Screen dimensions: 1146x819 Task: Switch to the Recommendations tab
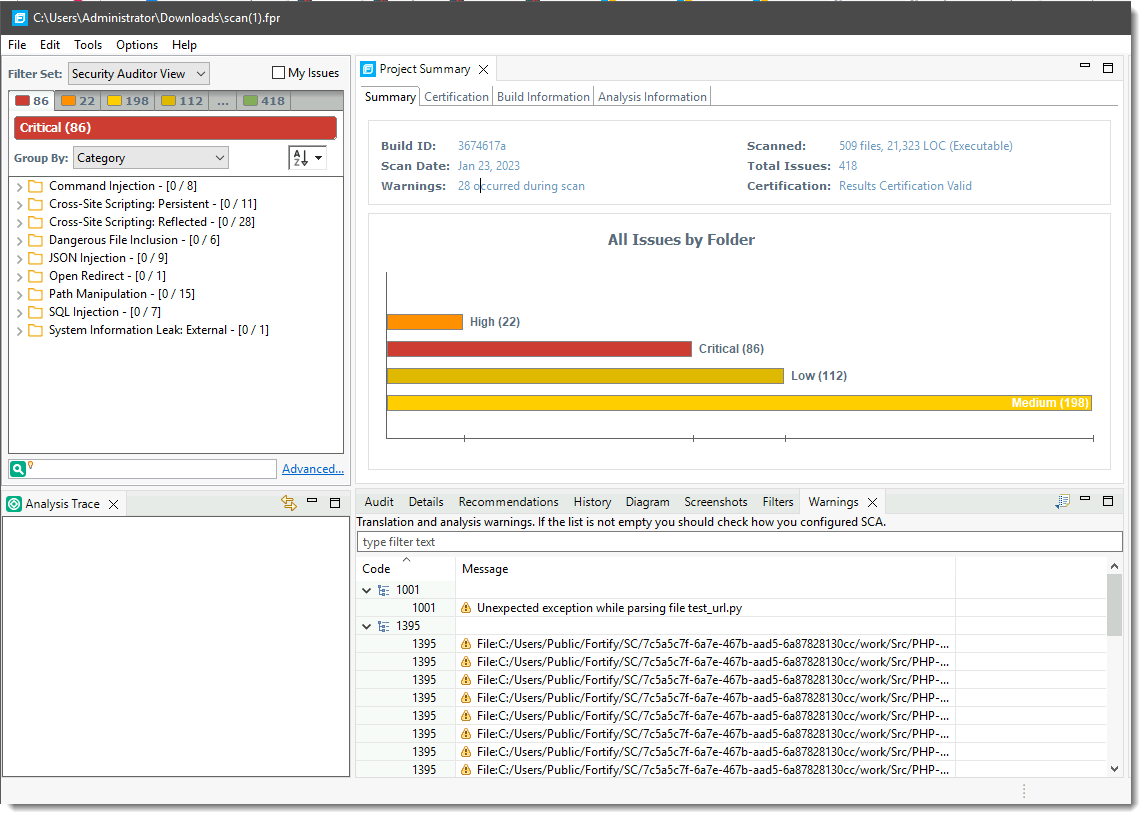(508, 501)
